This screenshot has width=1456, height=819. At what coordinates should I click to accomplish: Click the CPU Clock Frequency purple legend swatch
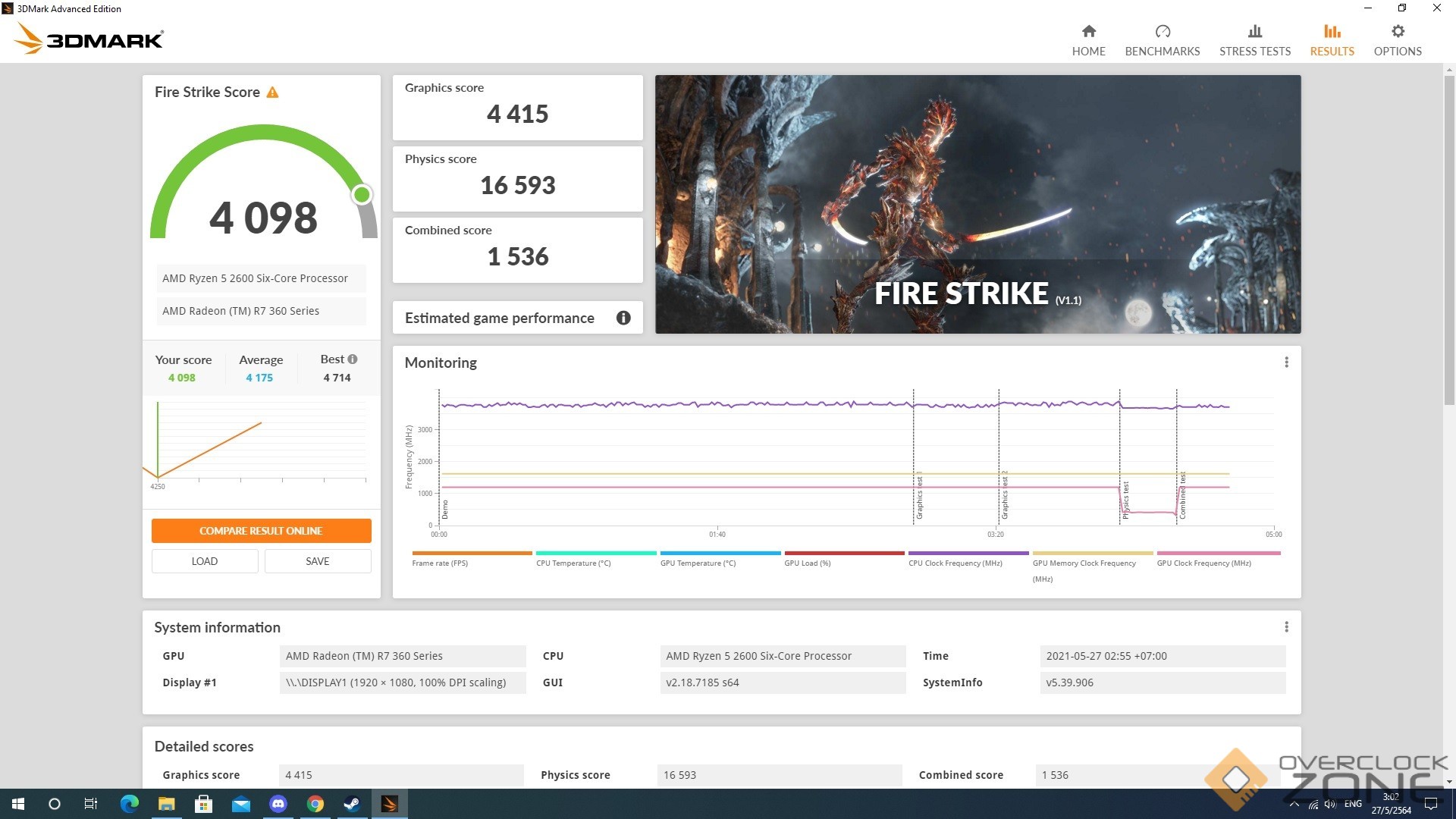tap(968, 554)
